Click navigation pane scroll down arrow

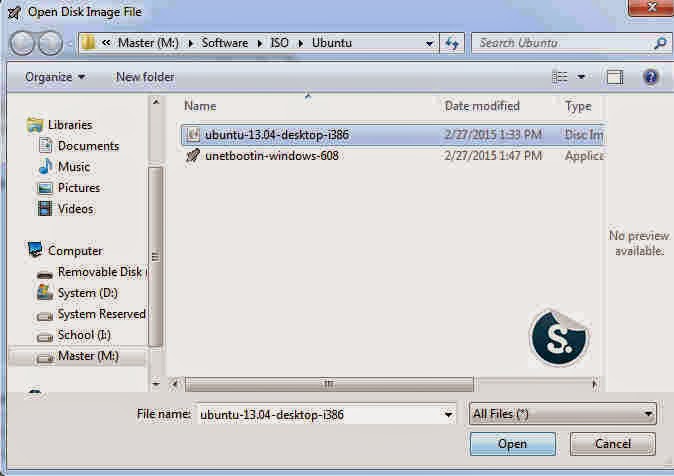pos(156,384)
